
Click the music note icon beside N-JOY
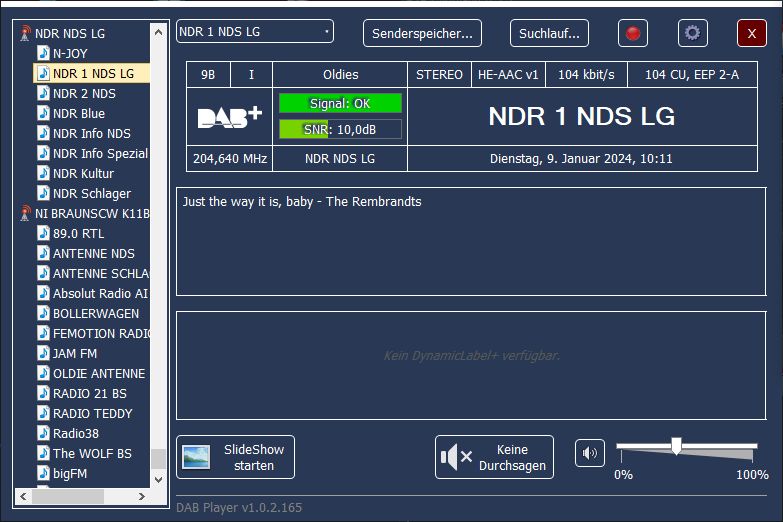pyautogui.click(x=43, y=53)
